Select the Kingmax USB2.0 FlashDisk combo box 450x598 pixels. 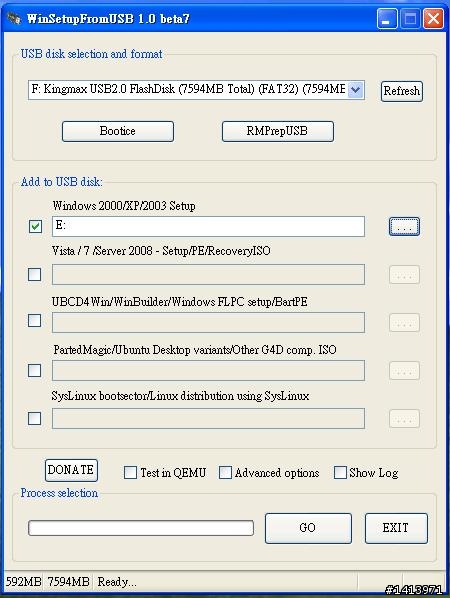click(x=196, y=90)
